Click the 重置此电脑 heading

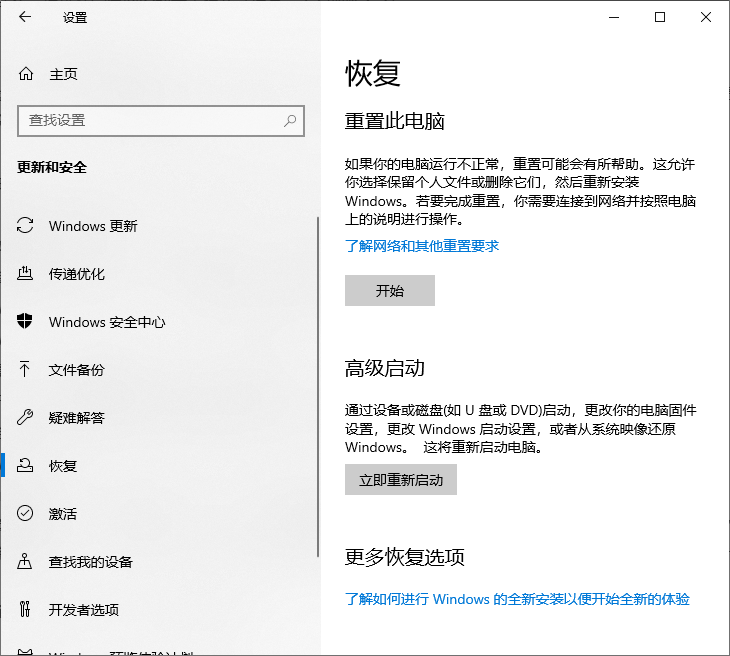point(395,121)
